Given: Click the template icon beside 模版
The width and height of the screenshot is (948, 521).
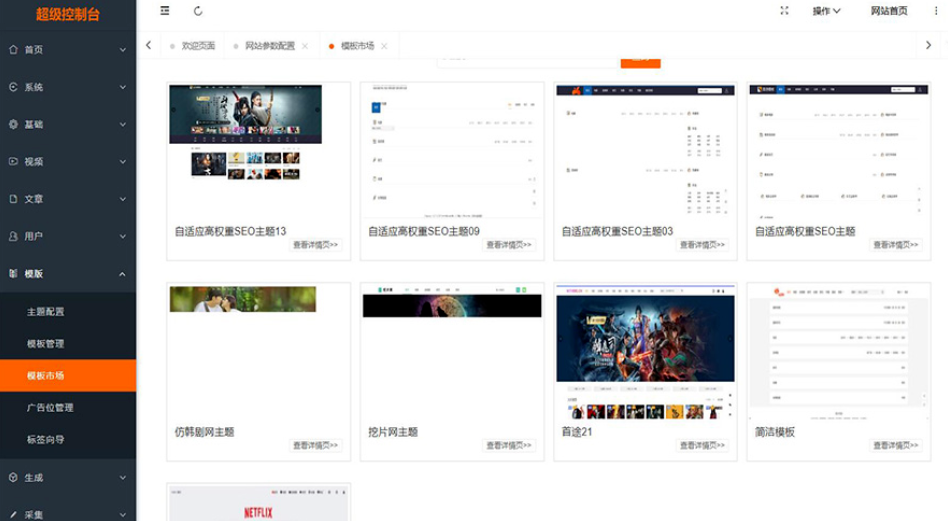Looking at the screenshot, I should (x=13, y=273).
